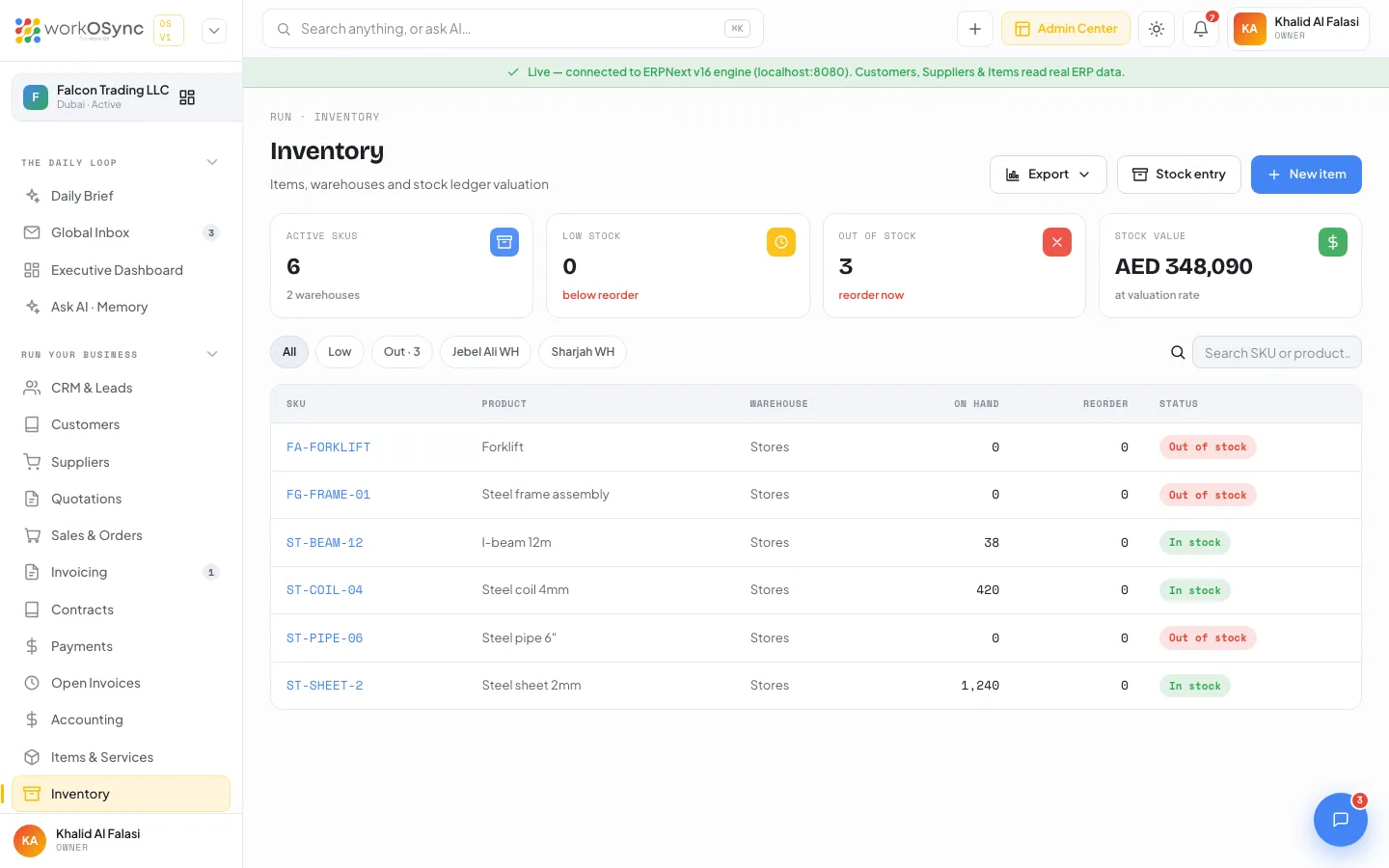Filter by Sharjah WH
Viewport: 1389px width, 868px height.
pos(583,352)
